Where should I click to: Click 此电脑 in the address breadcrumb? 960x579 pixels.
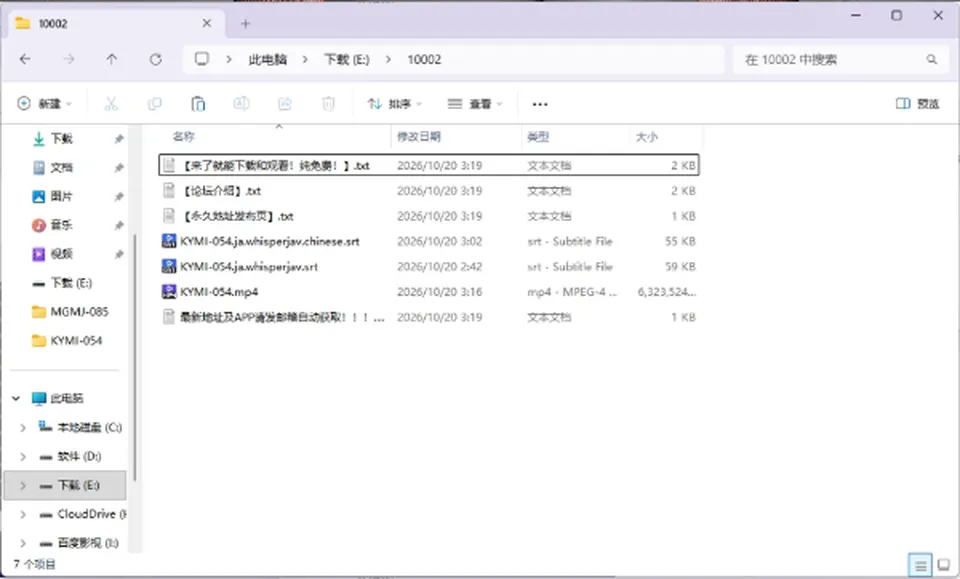268,59
